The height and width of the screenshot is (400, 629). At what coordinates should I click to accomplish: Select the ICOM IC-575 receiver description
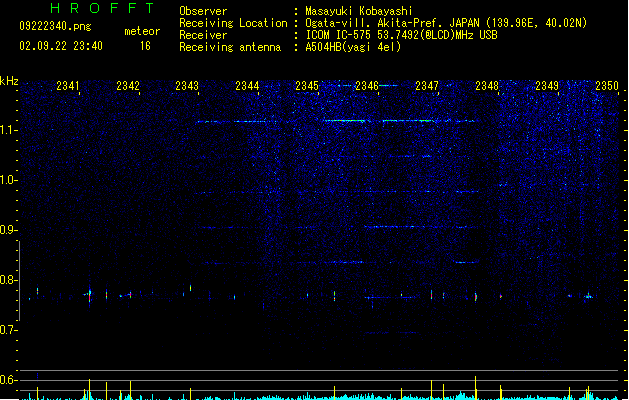(402, 35)
